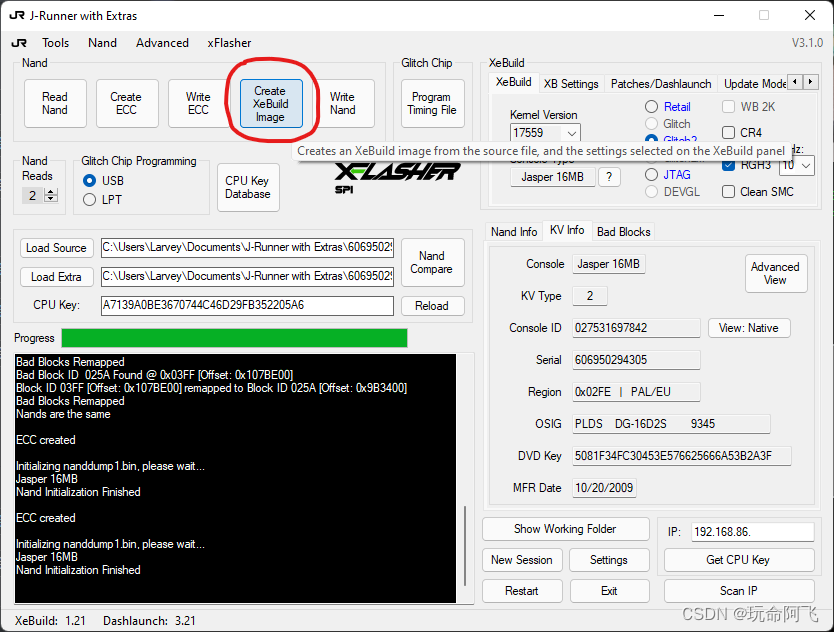
Task: Switch to the KV Info tab
Action: 567,230
